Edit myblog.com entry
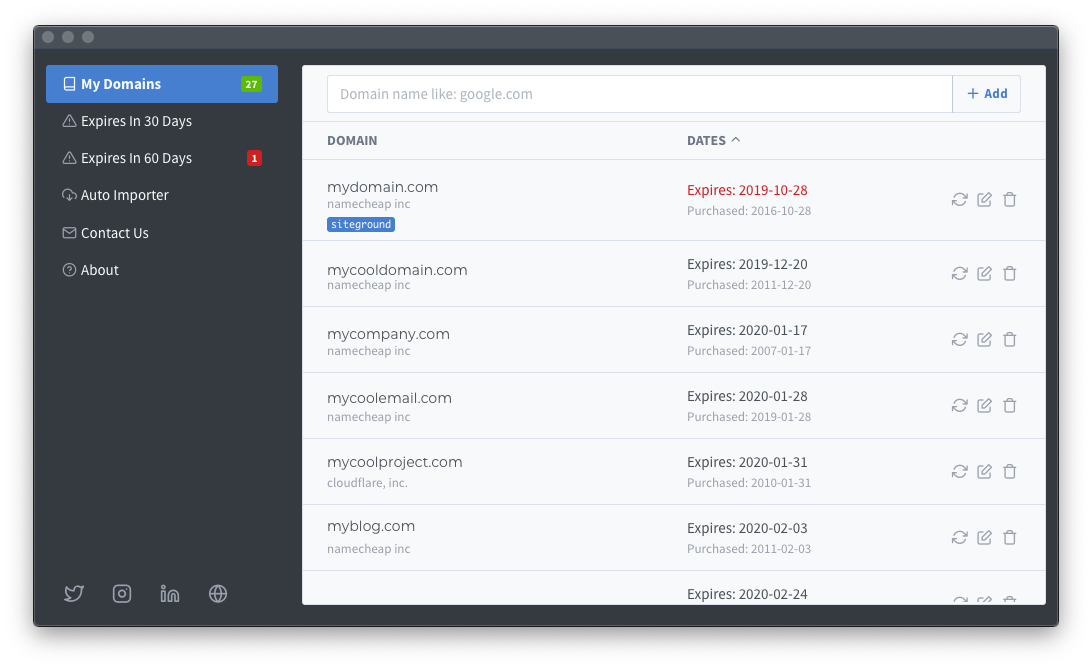Screen dimensions: 1092x668 984,538
